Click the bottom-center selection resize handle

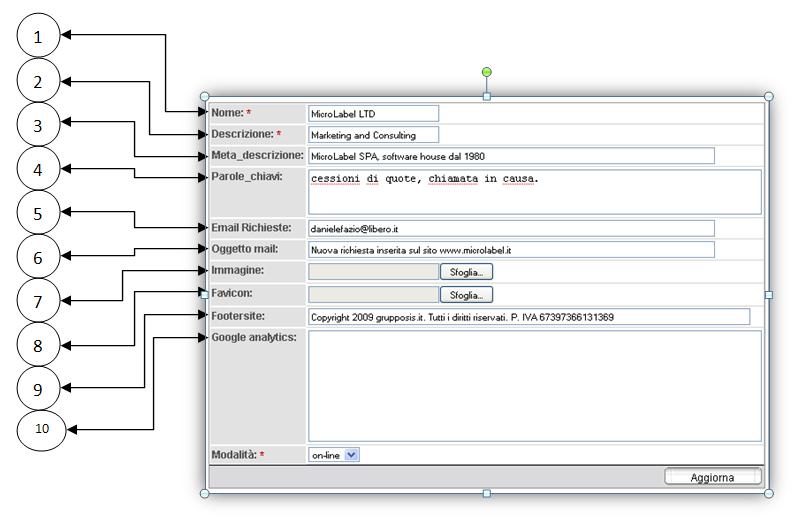pos(486,493)
